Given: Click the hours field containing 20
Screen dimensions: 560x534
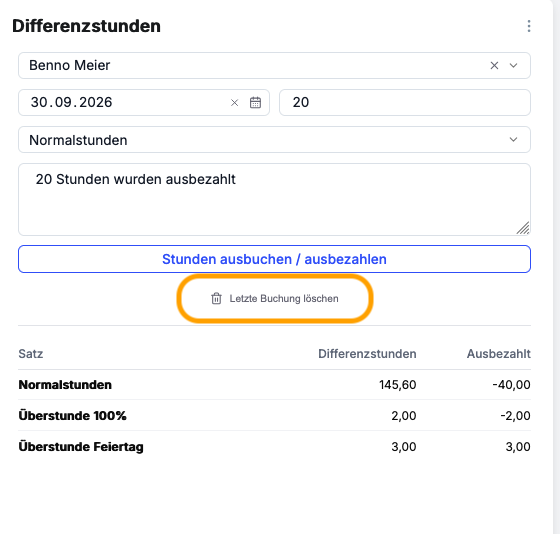Looking at the screenshot, I should coord(405,103).
